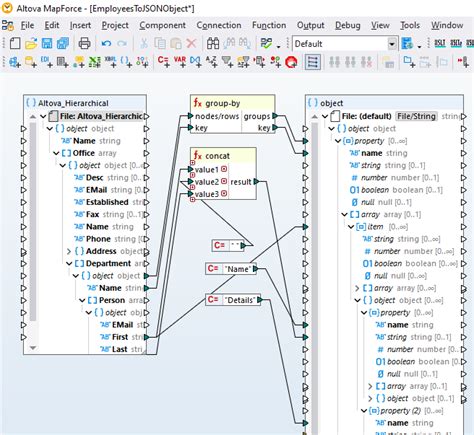Image resolution: width=474 pixels, height=435 pixels.
Task: Expand the Address object node
Action: 69,251
